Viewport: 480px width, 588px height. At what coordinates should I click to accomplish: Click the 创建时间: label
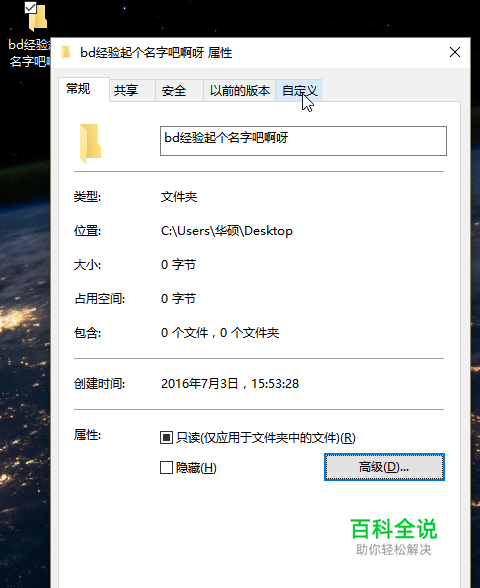point(99,384)
